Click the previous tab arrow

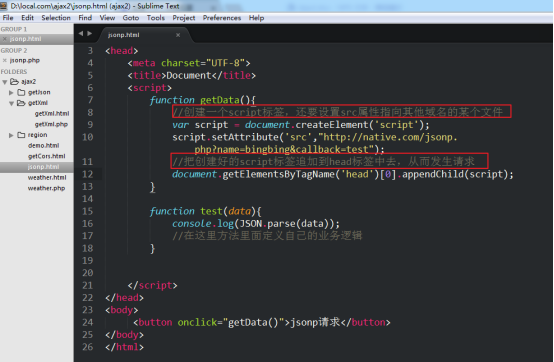click(81, 33)
